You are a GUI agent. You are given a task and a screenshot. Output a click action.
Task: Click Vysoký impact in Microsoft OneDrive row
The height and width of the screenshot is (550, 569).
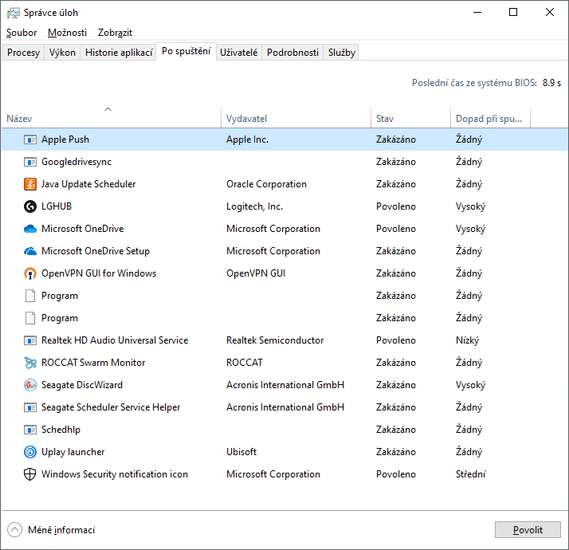470,229
